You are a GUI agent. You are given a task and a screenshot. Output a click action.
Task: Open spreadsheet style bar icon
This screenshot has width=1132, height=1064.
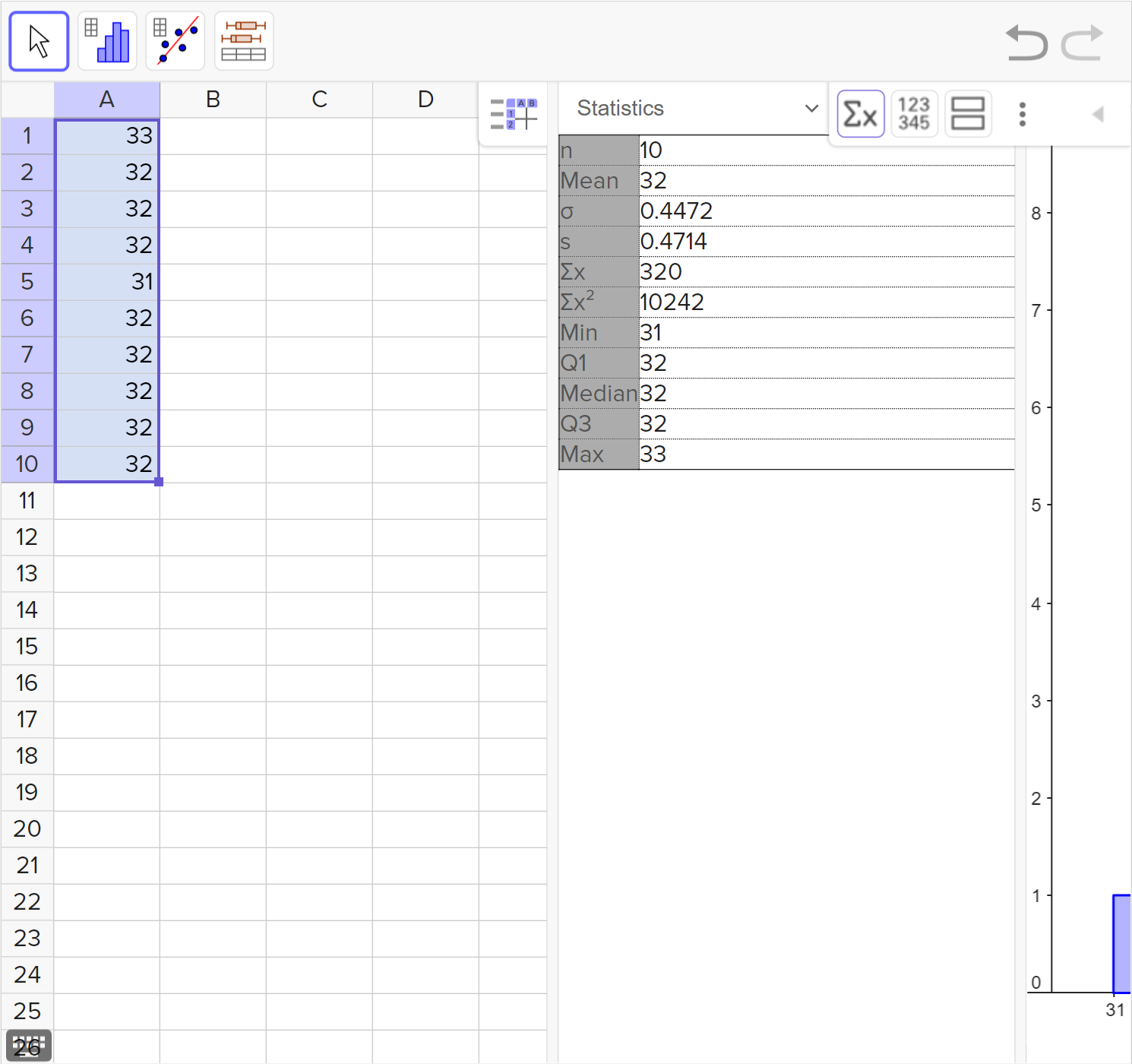pos(514,114)
